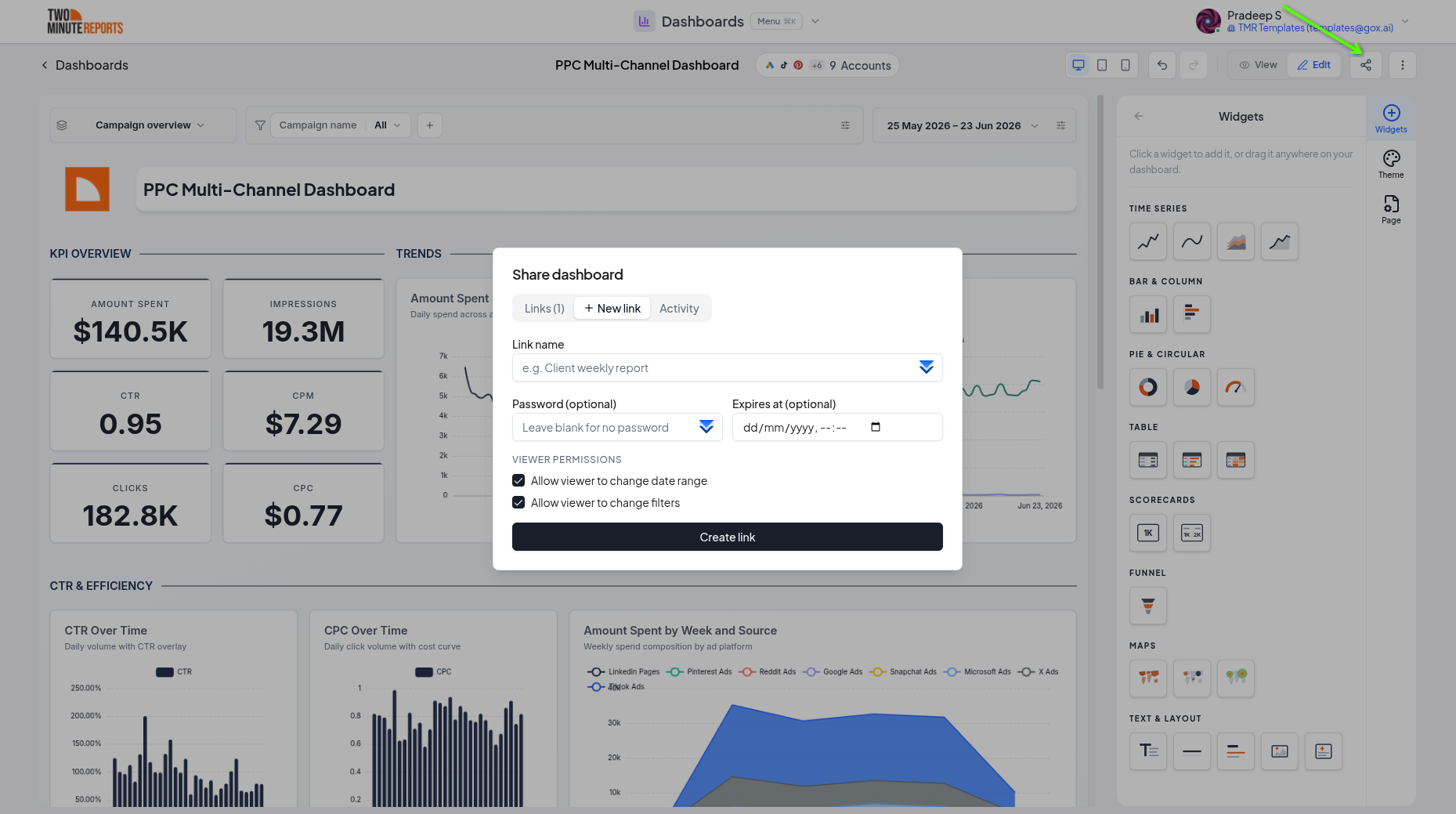Expand the Dashboards menu chevron
The width and height of the screenshot is (1456, 814).
pyautogui.click(x=815, y=21)
